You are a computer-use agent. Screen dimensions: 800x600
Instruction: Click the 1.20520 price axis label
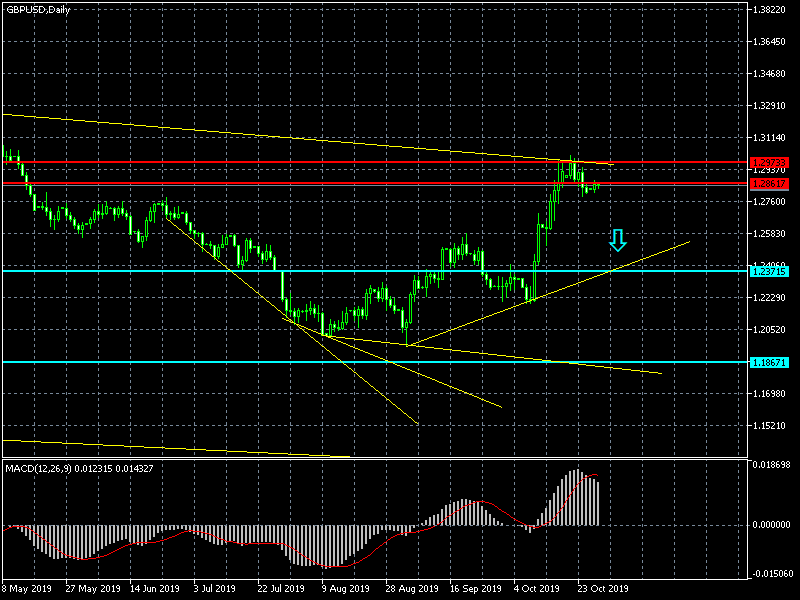pyautogui.click(x=772, y=330)
